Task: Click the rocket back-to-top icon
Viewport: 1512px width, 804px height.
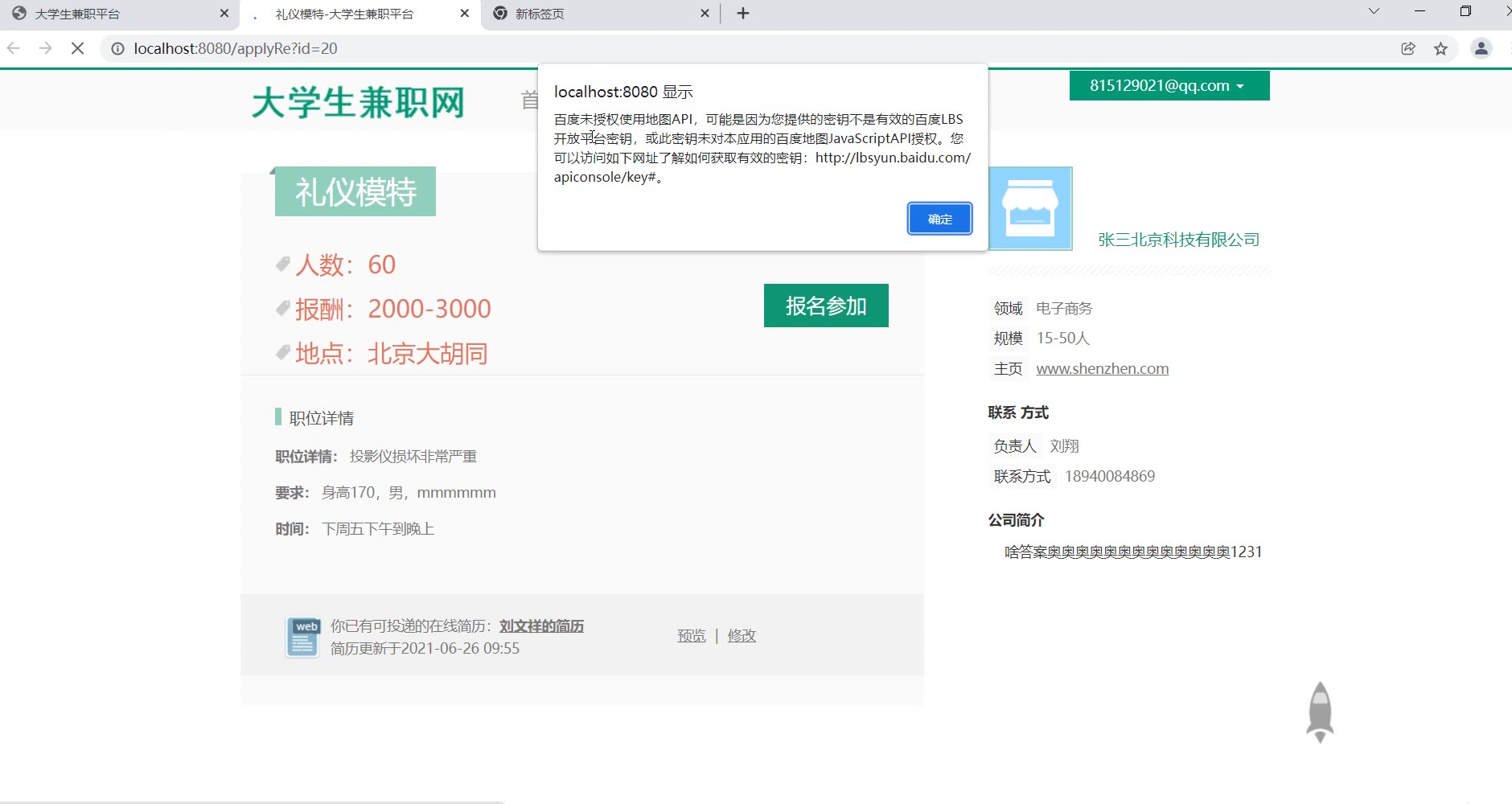Action: tap(1319, 712)
